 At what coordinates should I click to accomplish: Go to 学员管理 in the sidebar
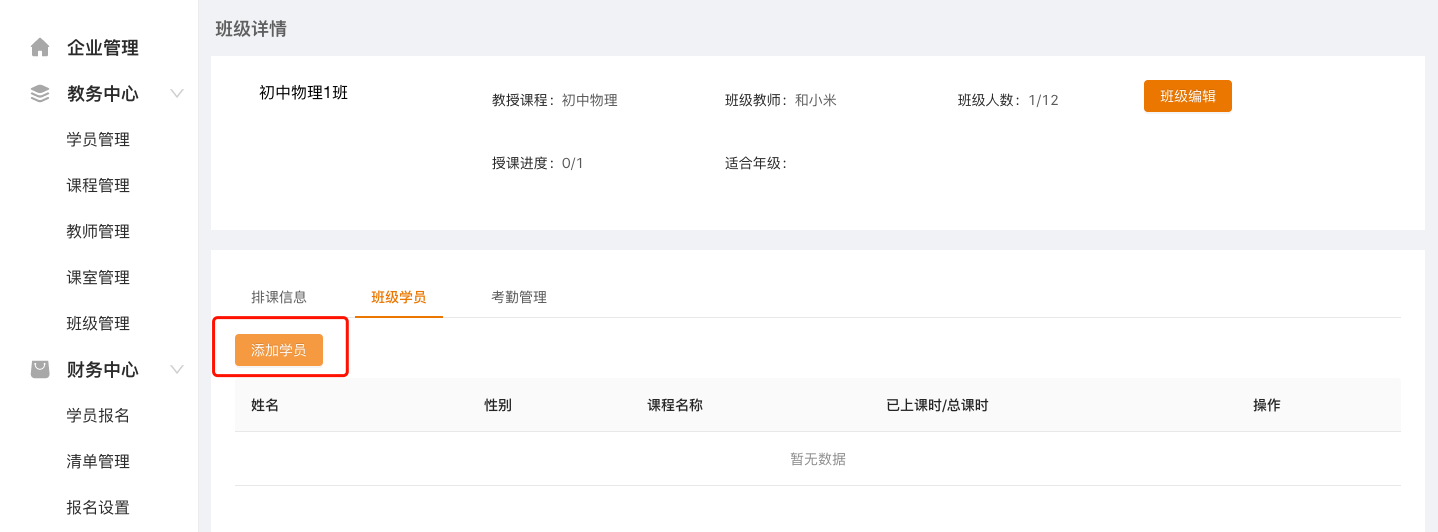tap(98, 140)
